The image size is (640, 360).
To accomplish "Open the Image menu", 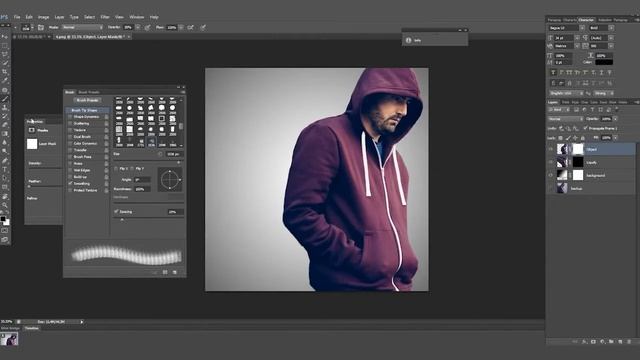I will tap(44, 17).
